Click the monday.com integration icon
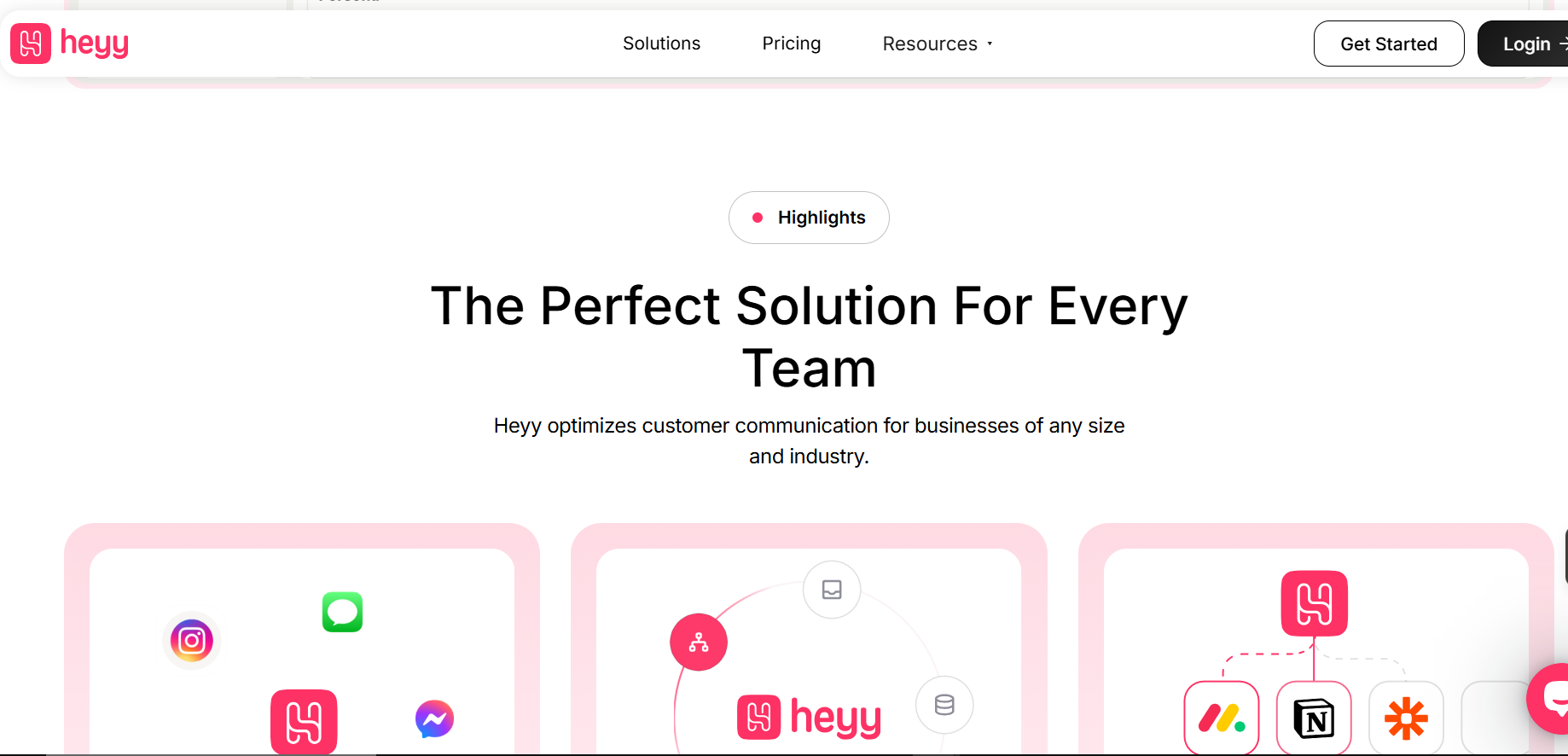 (1222, 718)
